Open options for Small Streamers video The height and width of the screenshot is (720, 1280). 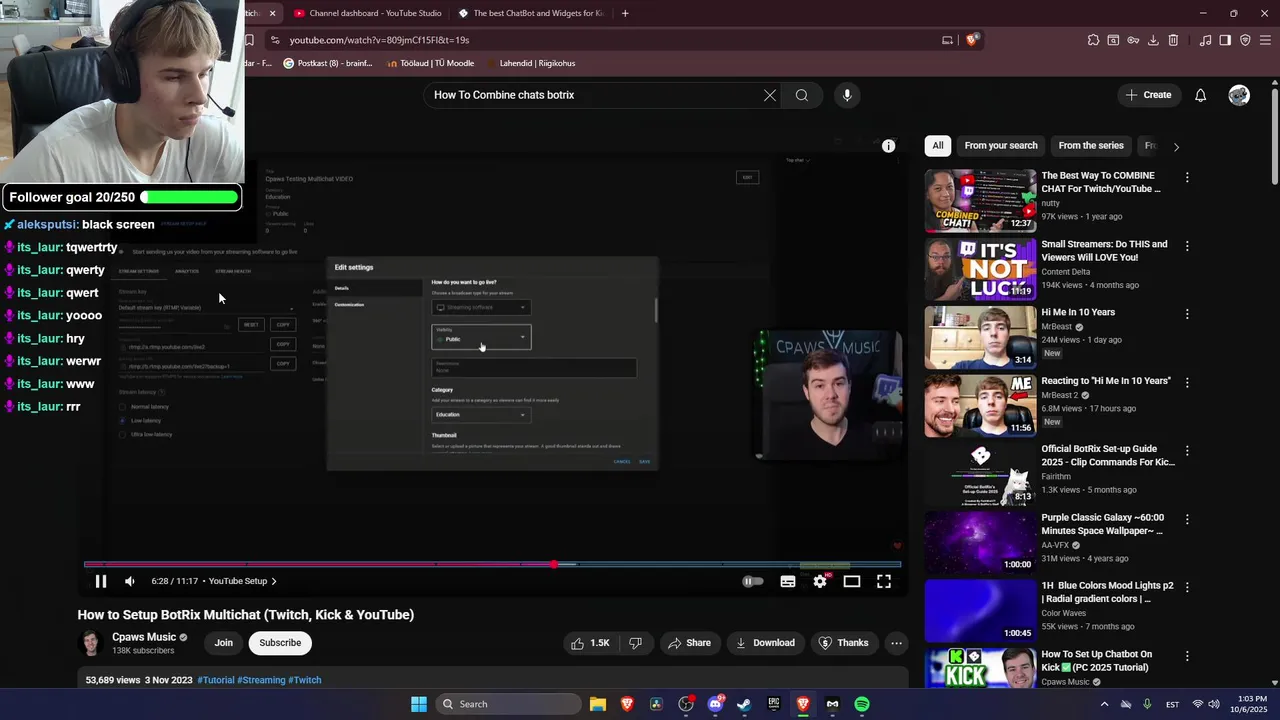pos(1187,246)
